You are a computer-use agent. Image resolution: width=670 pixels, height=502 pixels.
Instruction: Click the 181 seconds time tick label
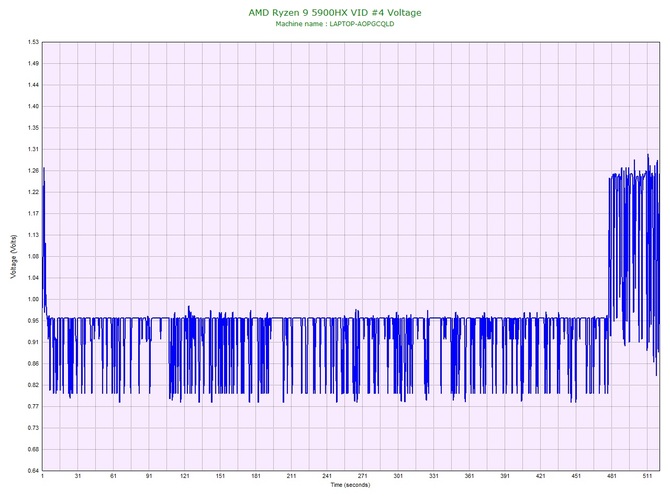(256, 476)
